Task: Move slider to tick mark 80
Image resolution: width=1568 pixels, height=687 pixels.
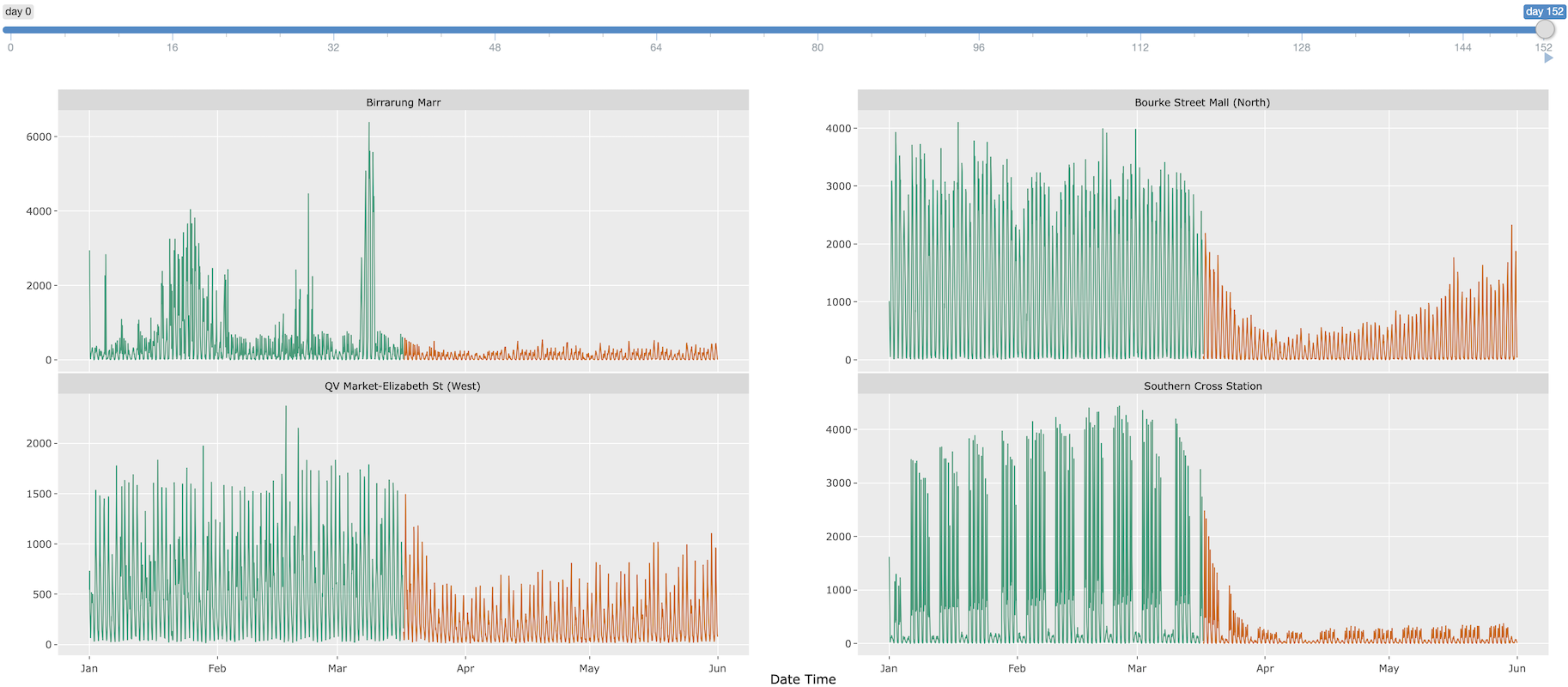Action: 817,30
